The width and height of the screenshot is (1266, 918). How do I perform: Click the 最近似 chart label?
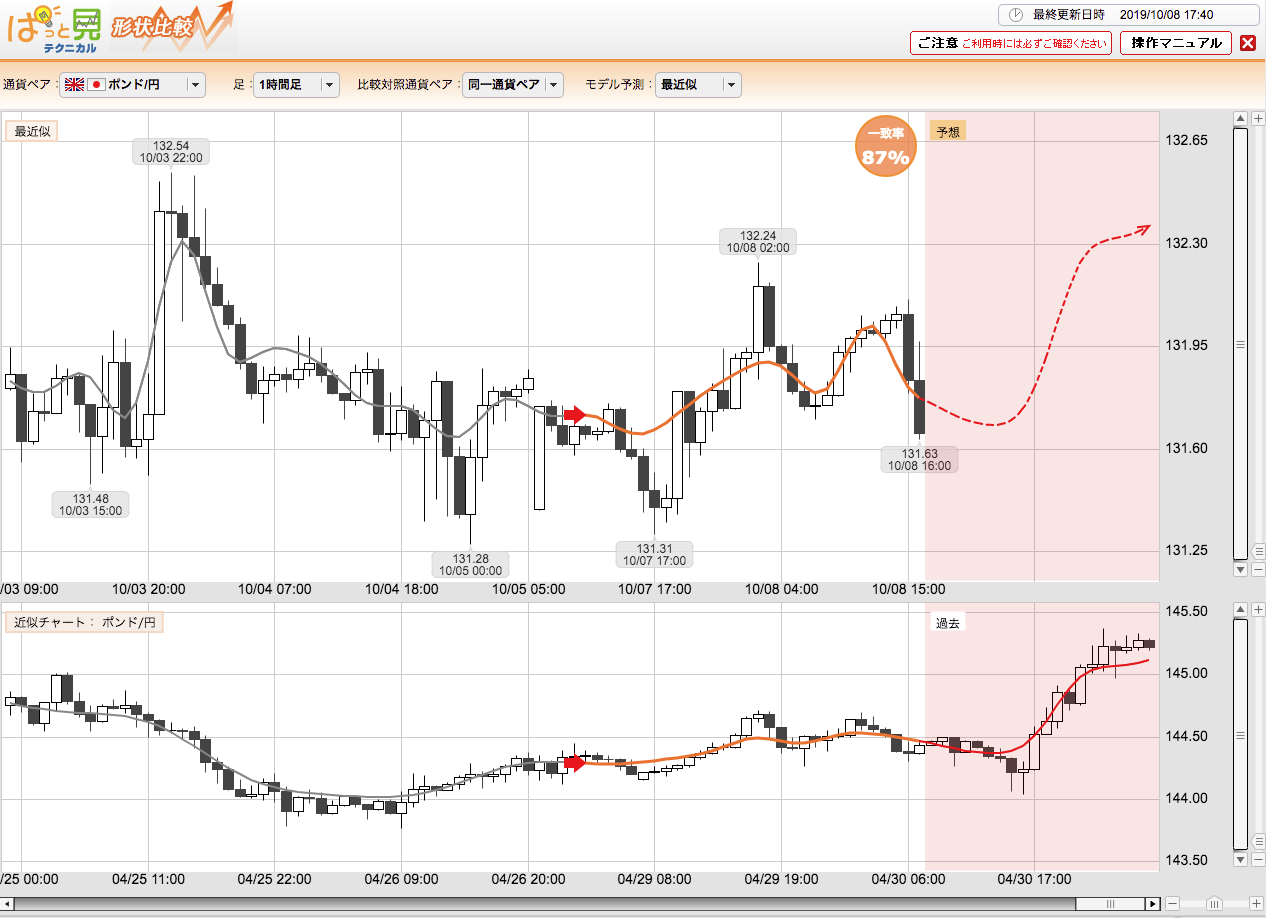tap(31, 131)
